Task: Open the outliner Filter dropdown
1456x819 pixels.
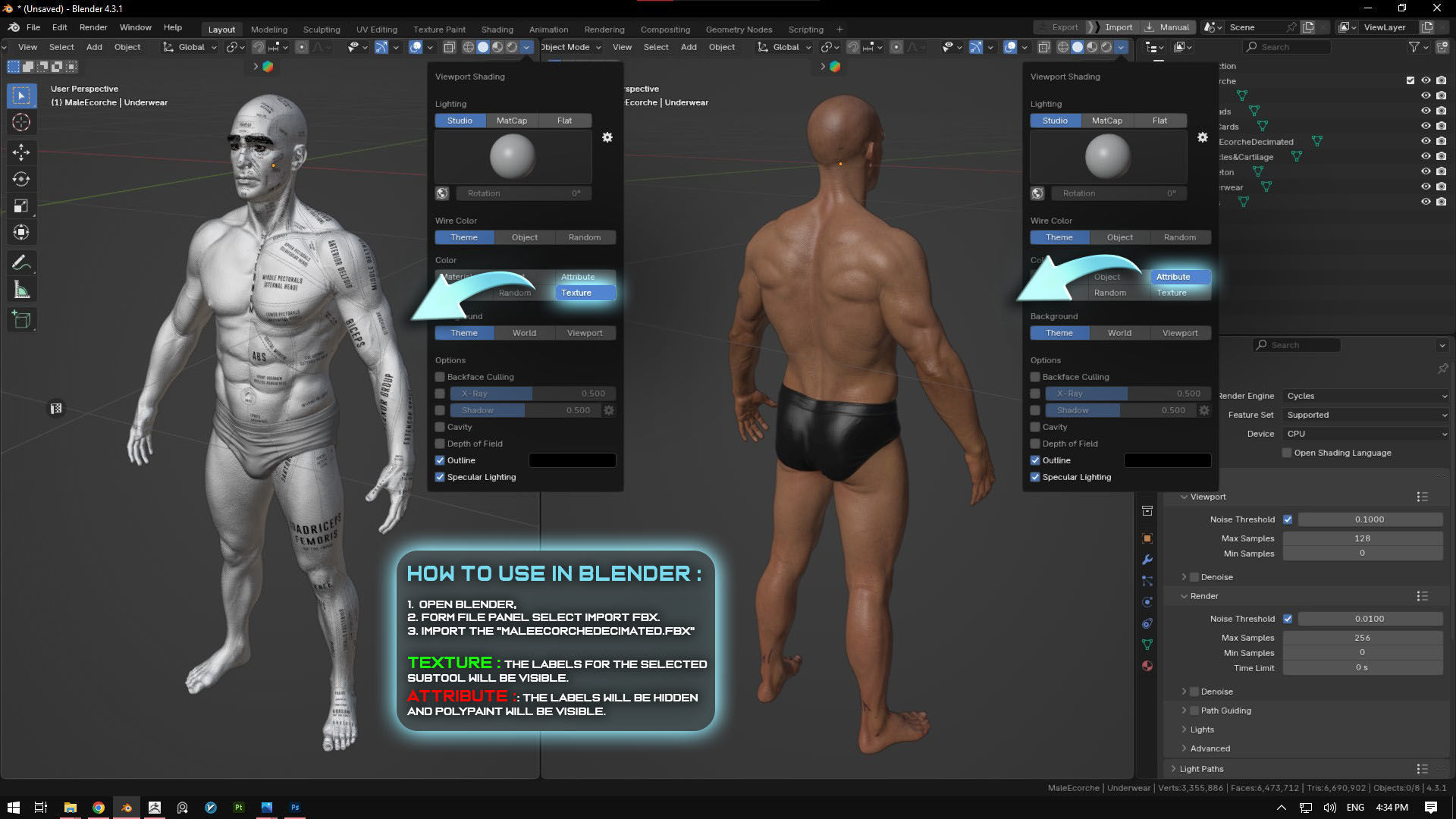Action: pyautogui.click(x=1419, y=47)
